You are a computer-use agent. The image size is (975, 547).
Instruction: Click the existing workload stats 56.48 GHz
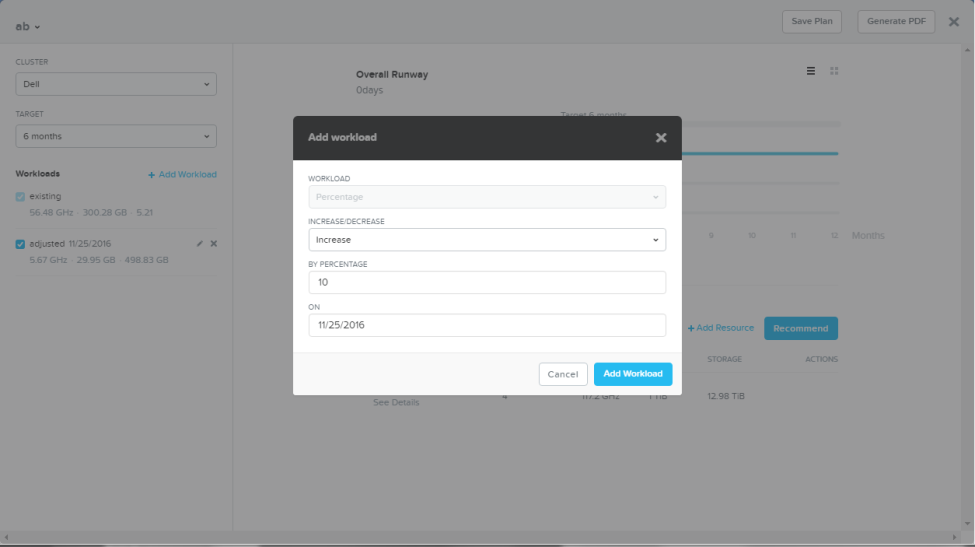point(51,213)
